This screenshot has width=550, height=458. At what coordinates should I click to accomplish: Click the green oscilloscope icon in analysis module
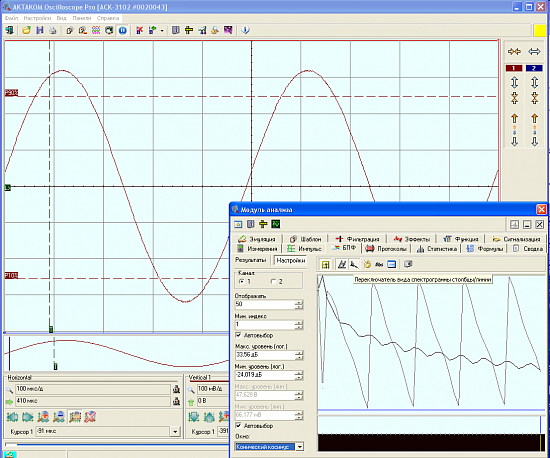pyautogui.click(x=276, y=224)
